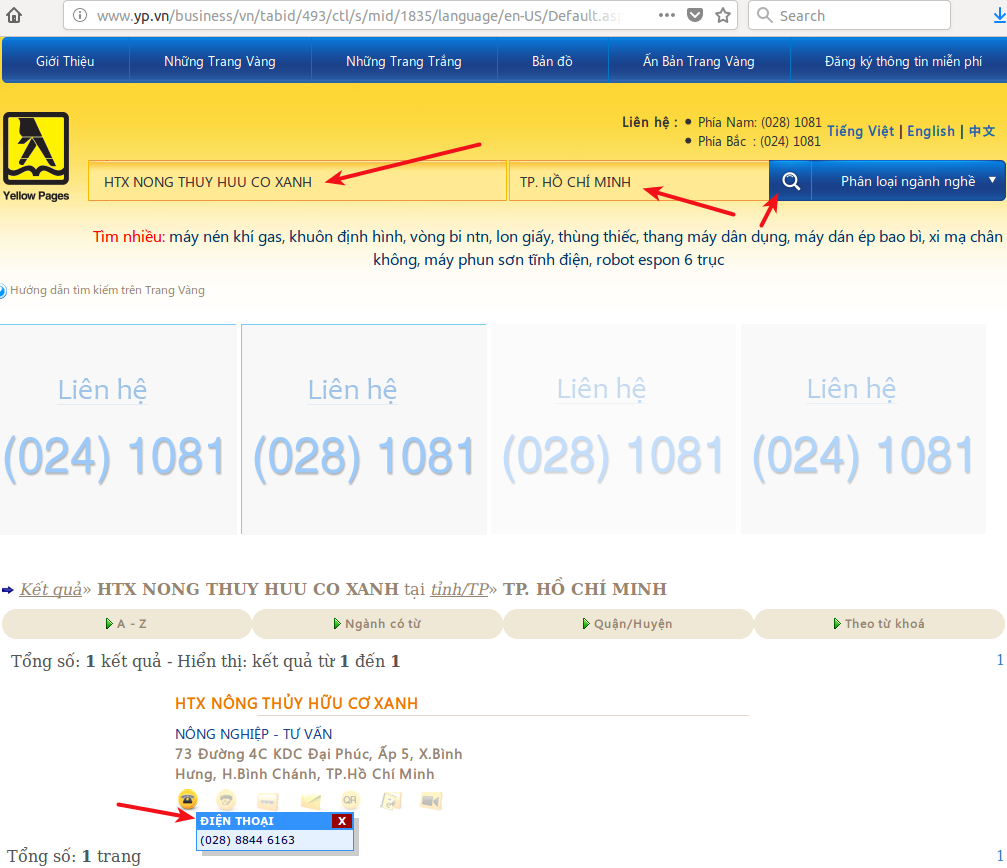Open Những Trang Vàng menu

[x=220, y=61]
